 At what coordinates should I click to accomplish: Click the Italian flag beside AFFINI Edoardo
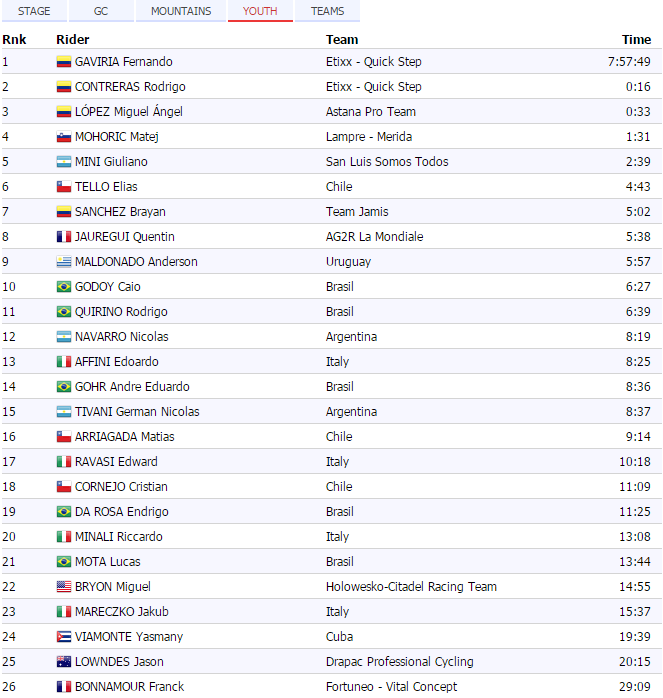click(64, 362)
